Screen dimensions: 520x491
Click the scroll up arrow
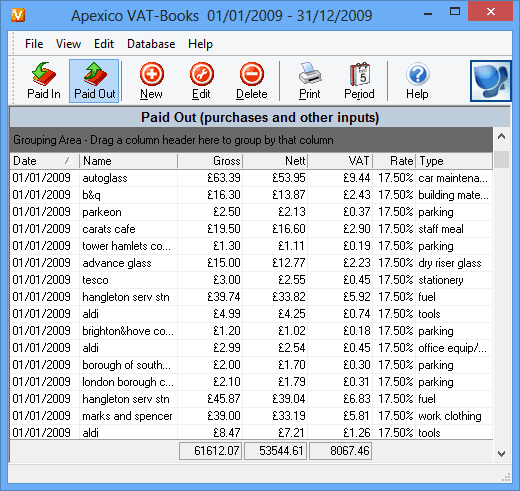click(x=501, y=136)
